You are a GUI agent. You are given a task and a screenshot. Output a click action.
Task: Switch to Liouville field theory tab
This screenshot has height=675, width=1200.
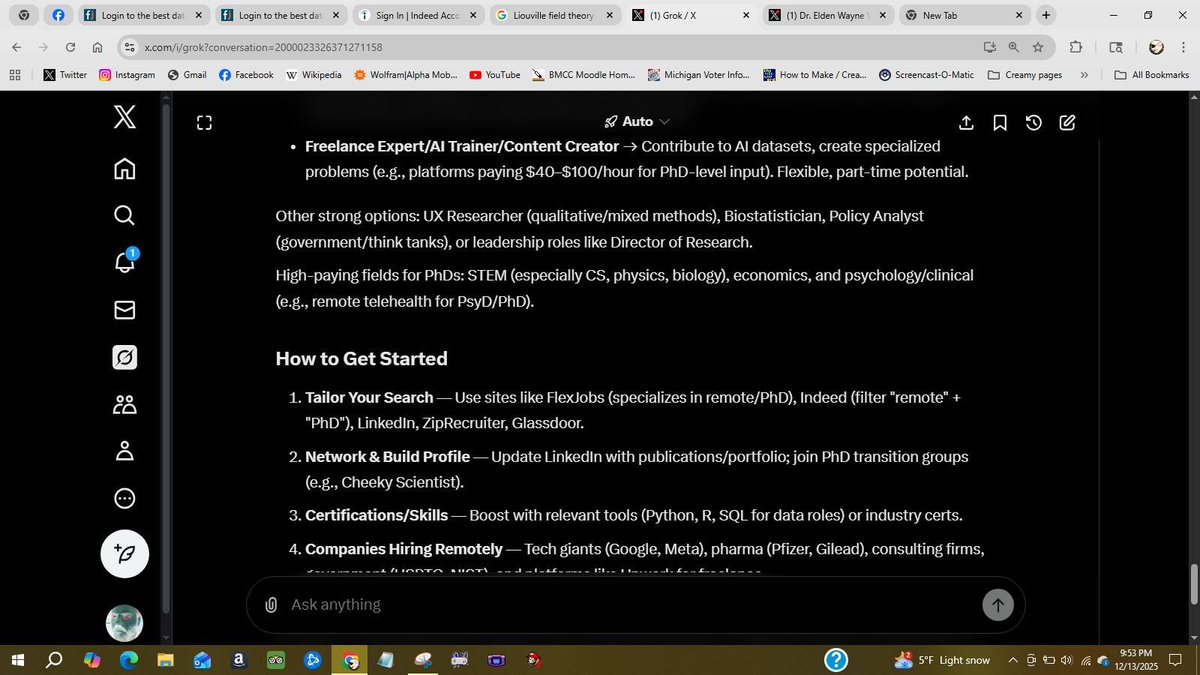[555, 16]
